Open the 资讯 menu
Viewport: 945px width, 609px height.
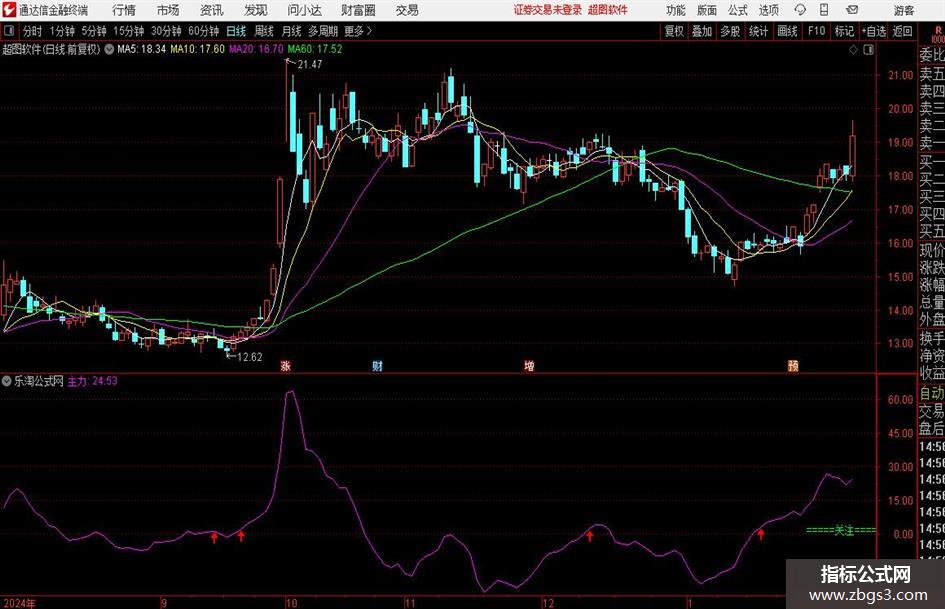(212, 10)
